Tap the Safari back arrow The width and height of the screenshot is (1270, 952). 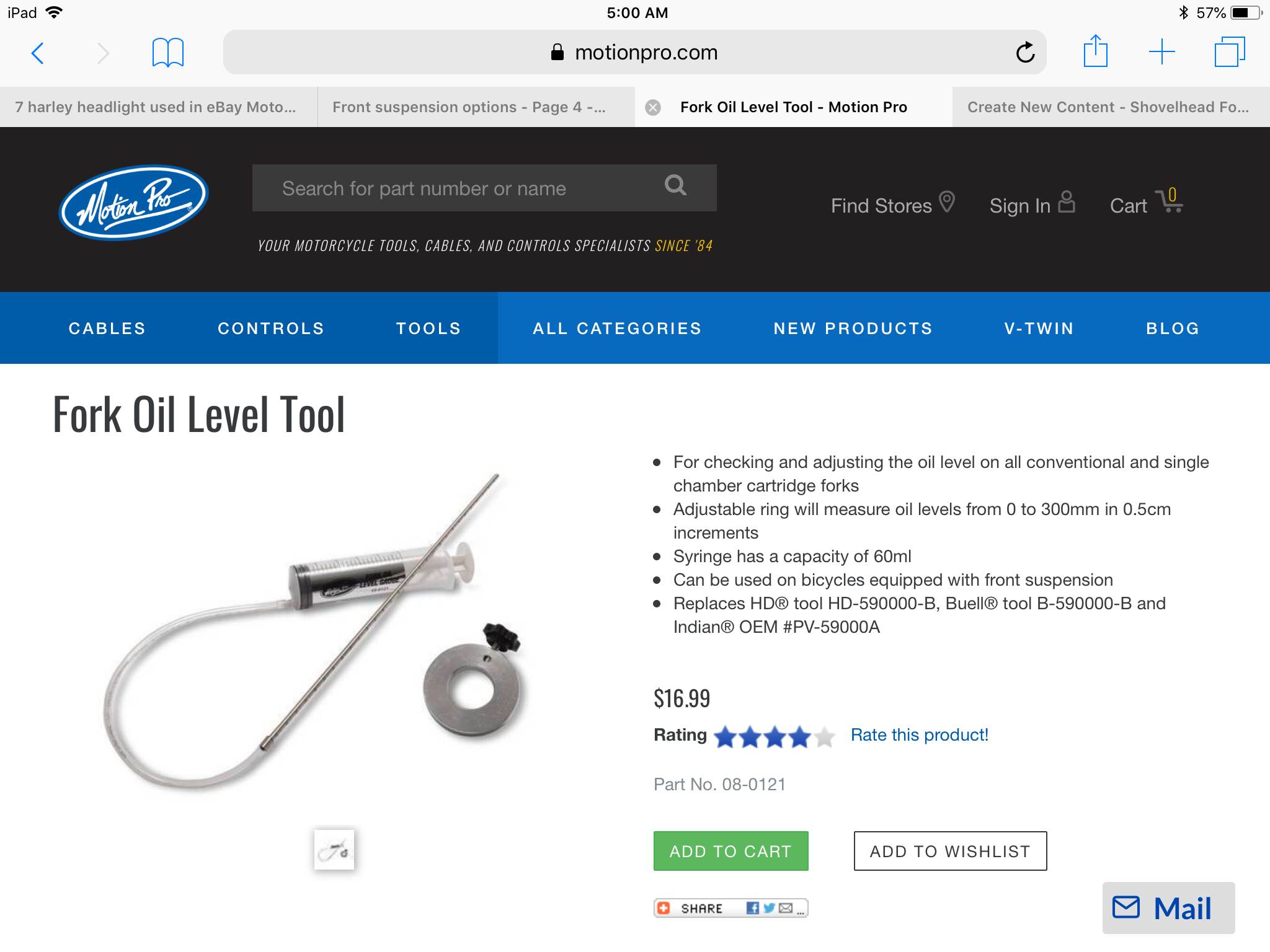coord(38,53)
